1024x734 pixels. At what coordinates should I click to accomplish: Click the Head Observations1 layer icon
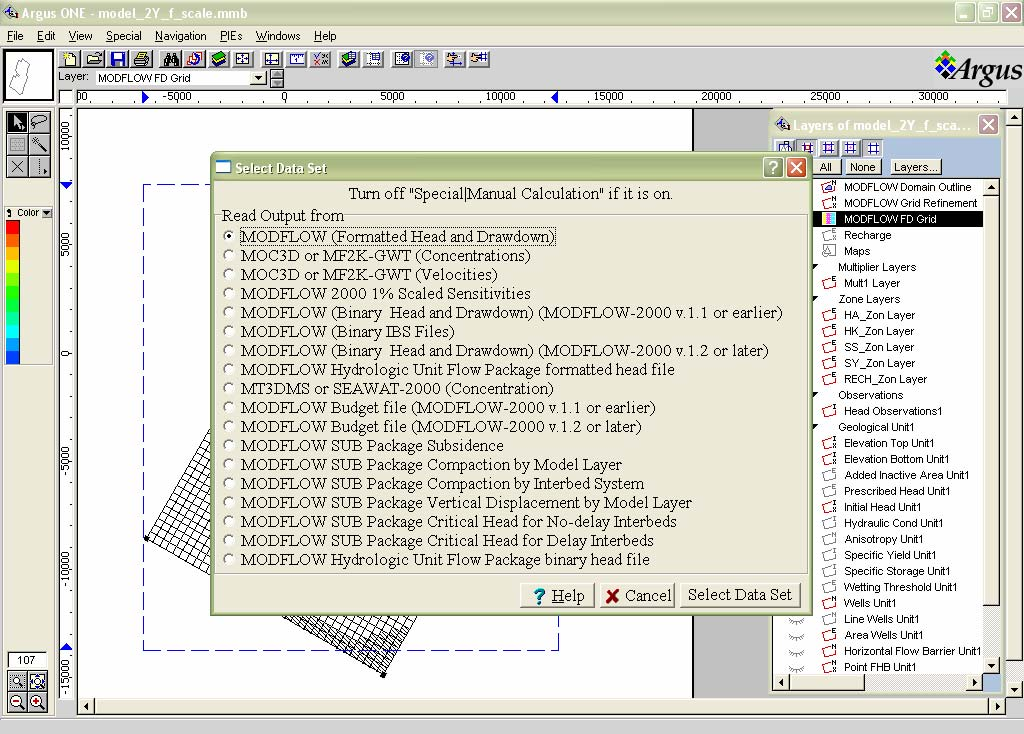(829, 411)
